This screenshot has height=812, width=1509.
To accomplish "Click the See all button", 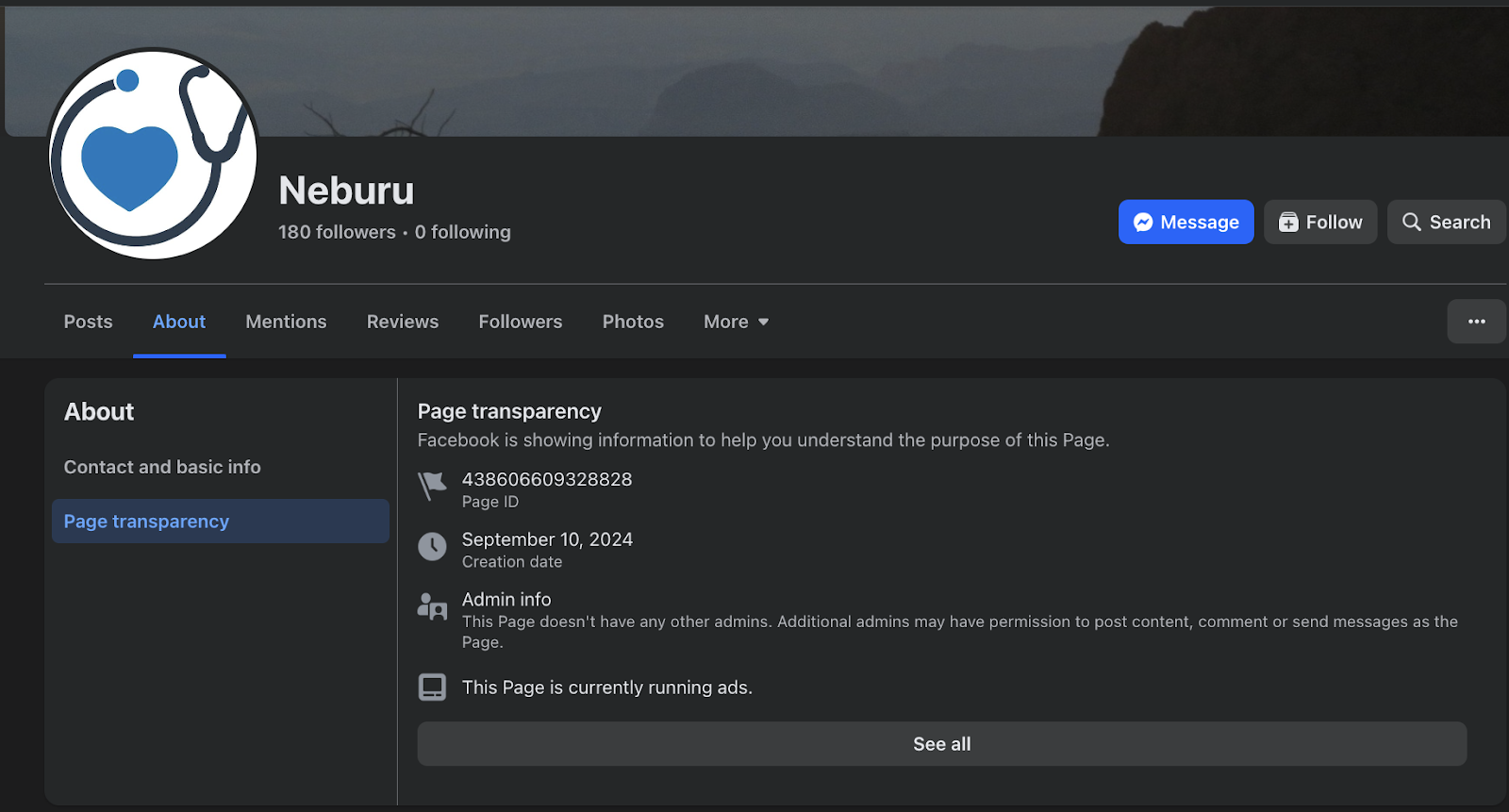I will [x=942, y=744].
